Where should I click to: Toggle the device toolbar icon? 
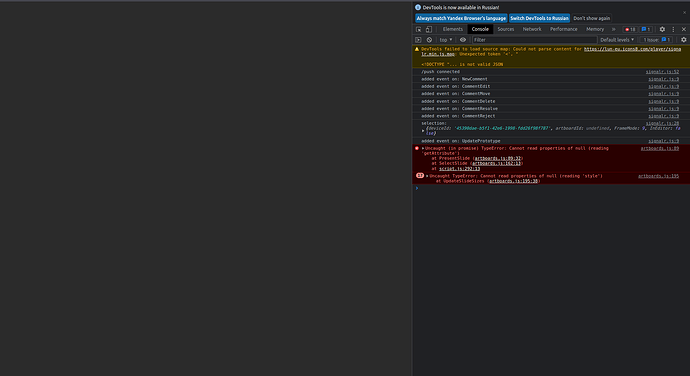click(x=429, y=29)
